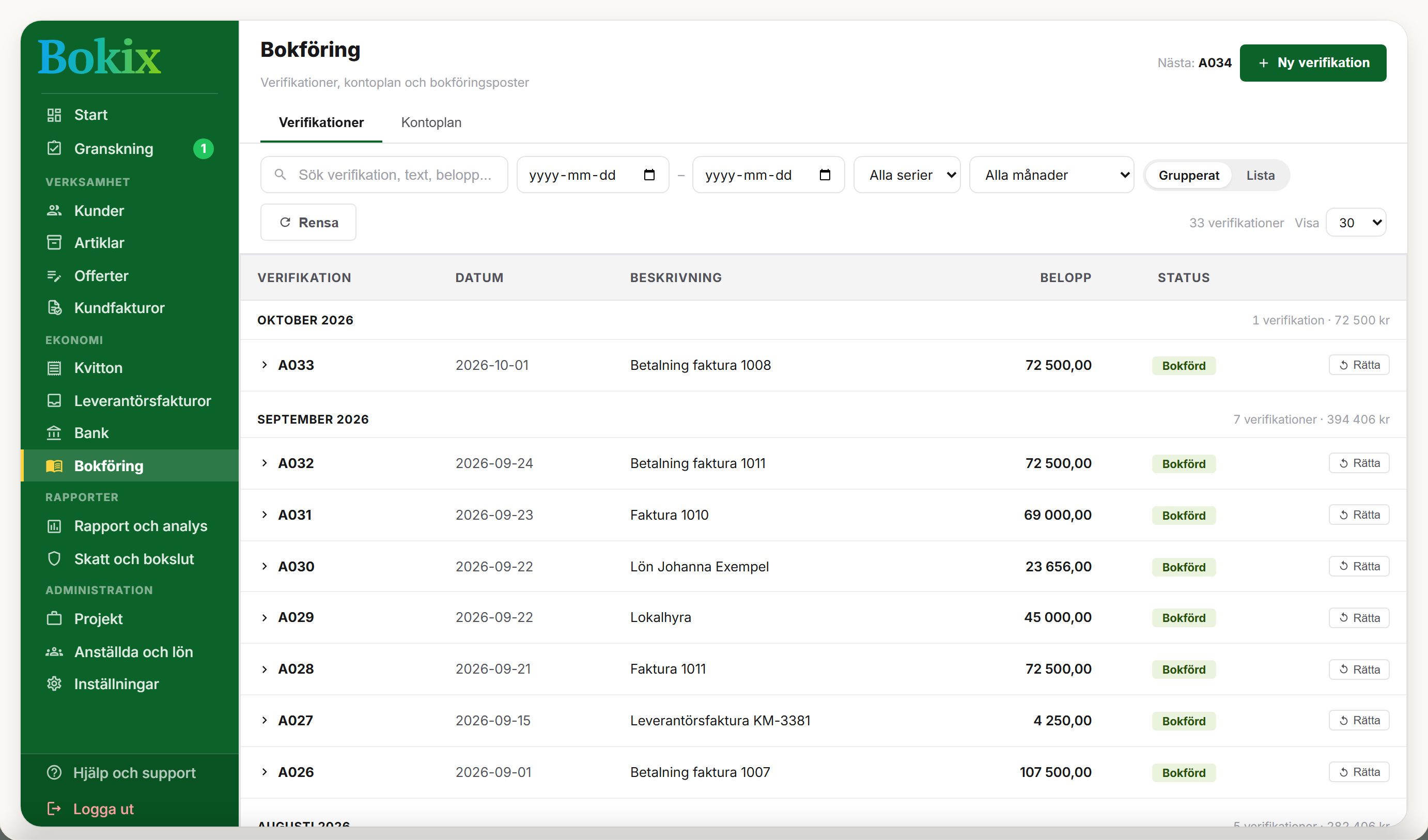The height and width of the screenshot is (840, 1428).
Task: Click the Offerter edit-list icon
Action: 54,276
